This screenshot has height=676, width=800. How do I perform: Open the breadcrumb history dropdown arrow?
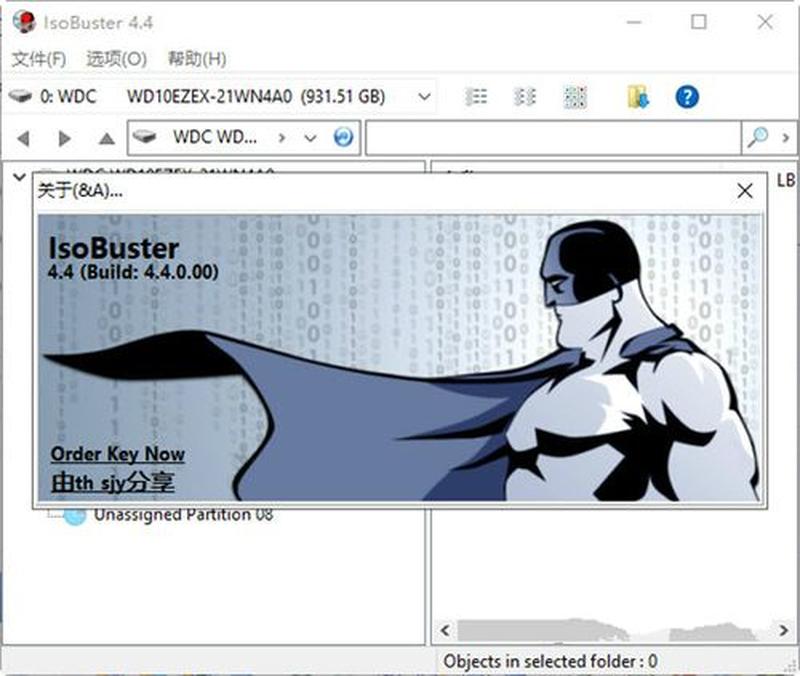click(x=310, y=138)
